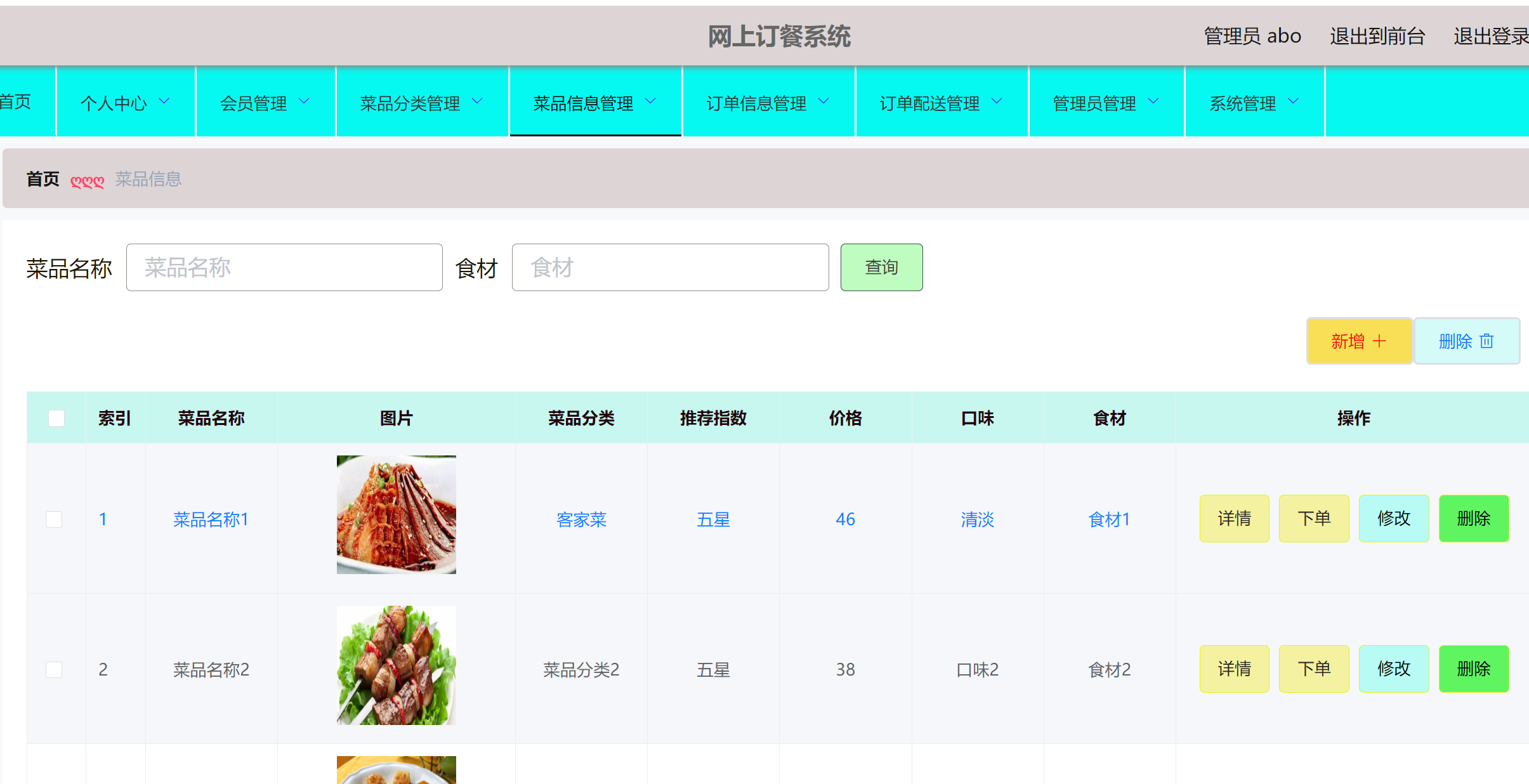Expand the 订单信息管理 menu
1529x784 pixels.
(768, 102)
